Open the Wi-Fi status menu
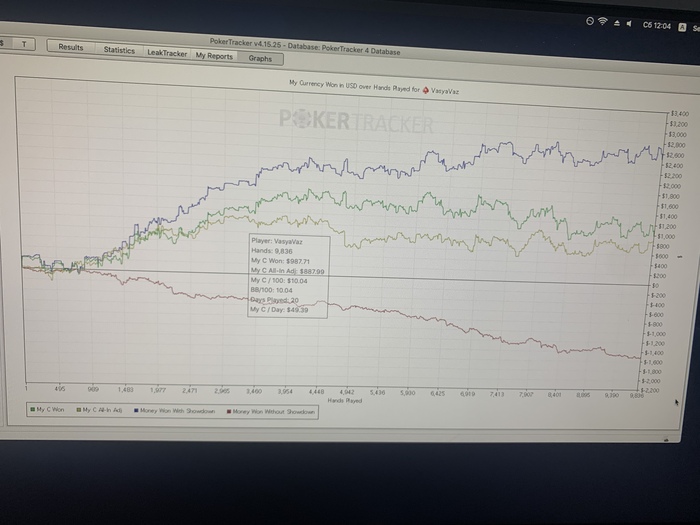 [603, 21]
